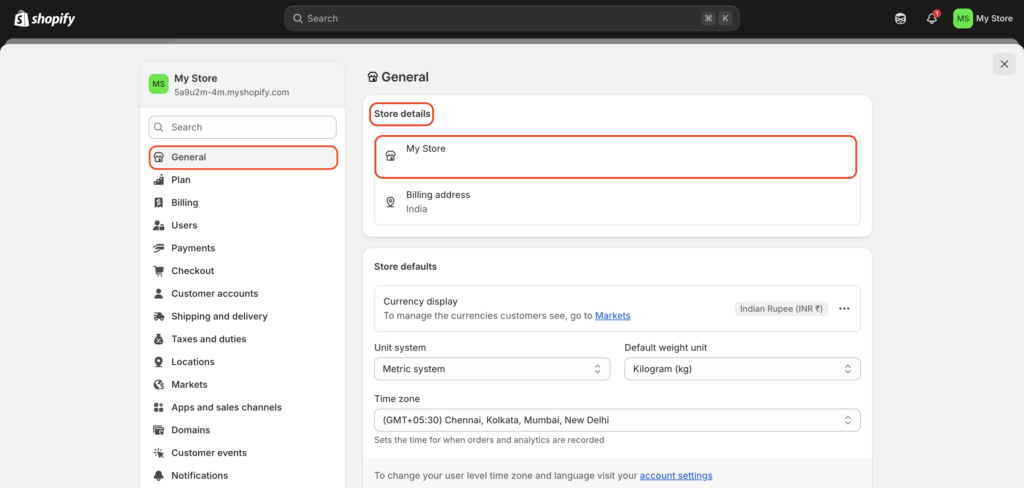Click the 5a9u2m-4m.myshopify.com store URL
This screenshot has height=488, width=1024.
pos(232,93)
